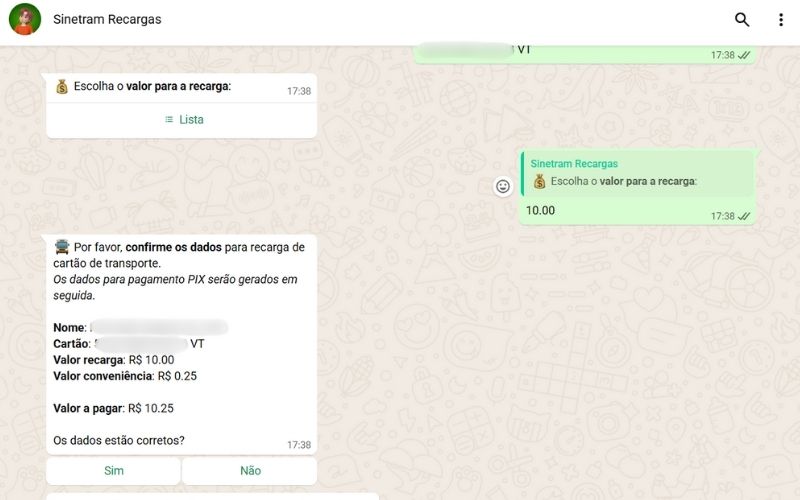Screen dimensions: 800x500
Task: React with the emoji smiley button
Action: (503, 187)
